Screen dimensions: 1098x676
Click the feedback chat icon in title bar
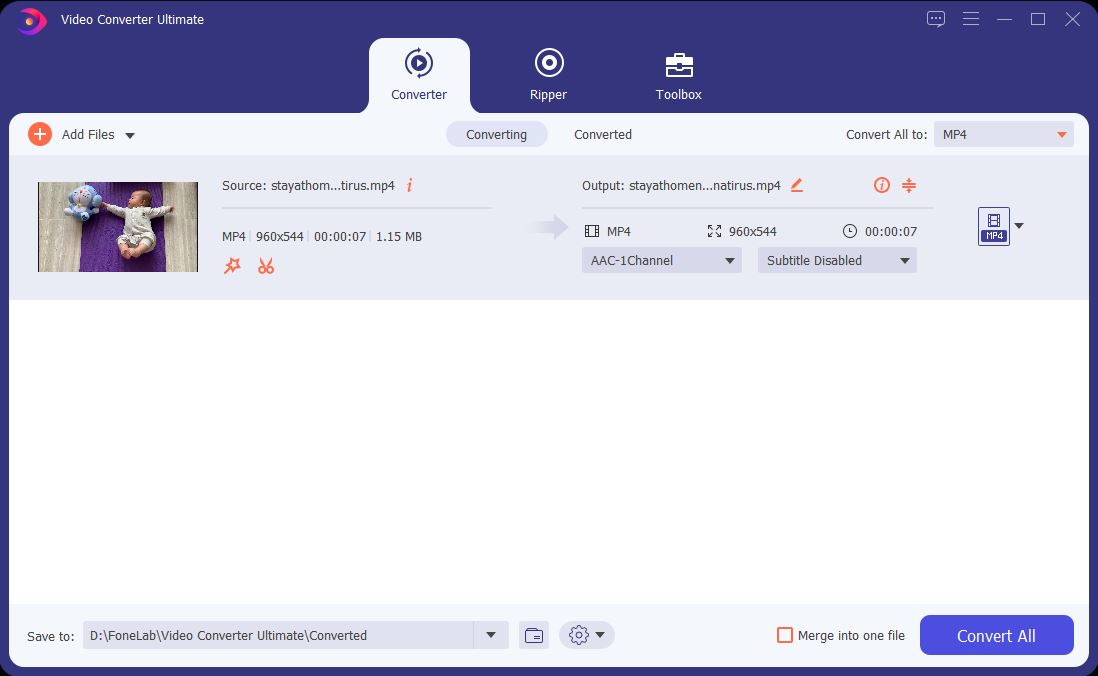coord(936,19)
